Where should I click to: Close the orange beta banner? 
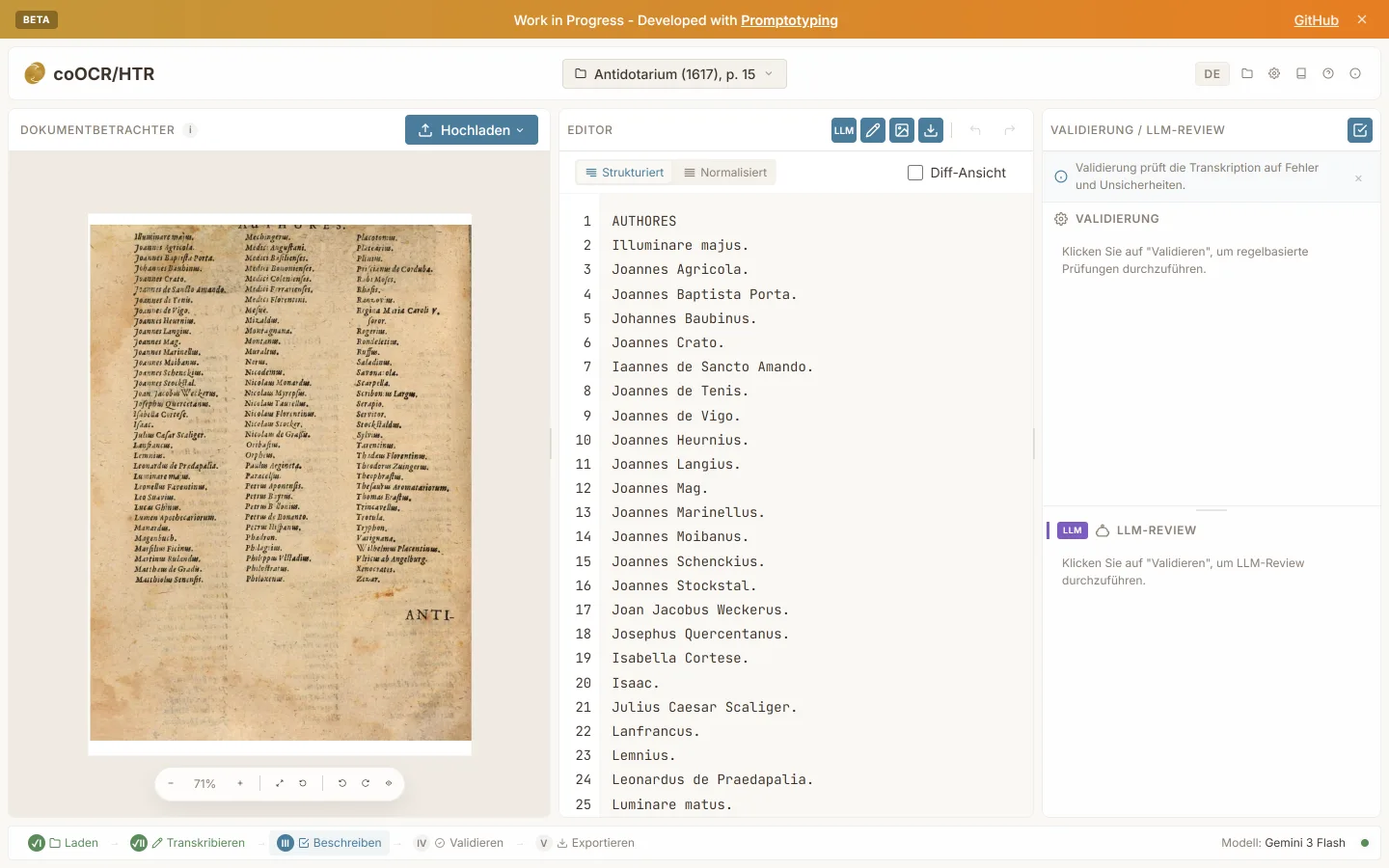click(1362, 19)
